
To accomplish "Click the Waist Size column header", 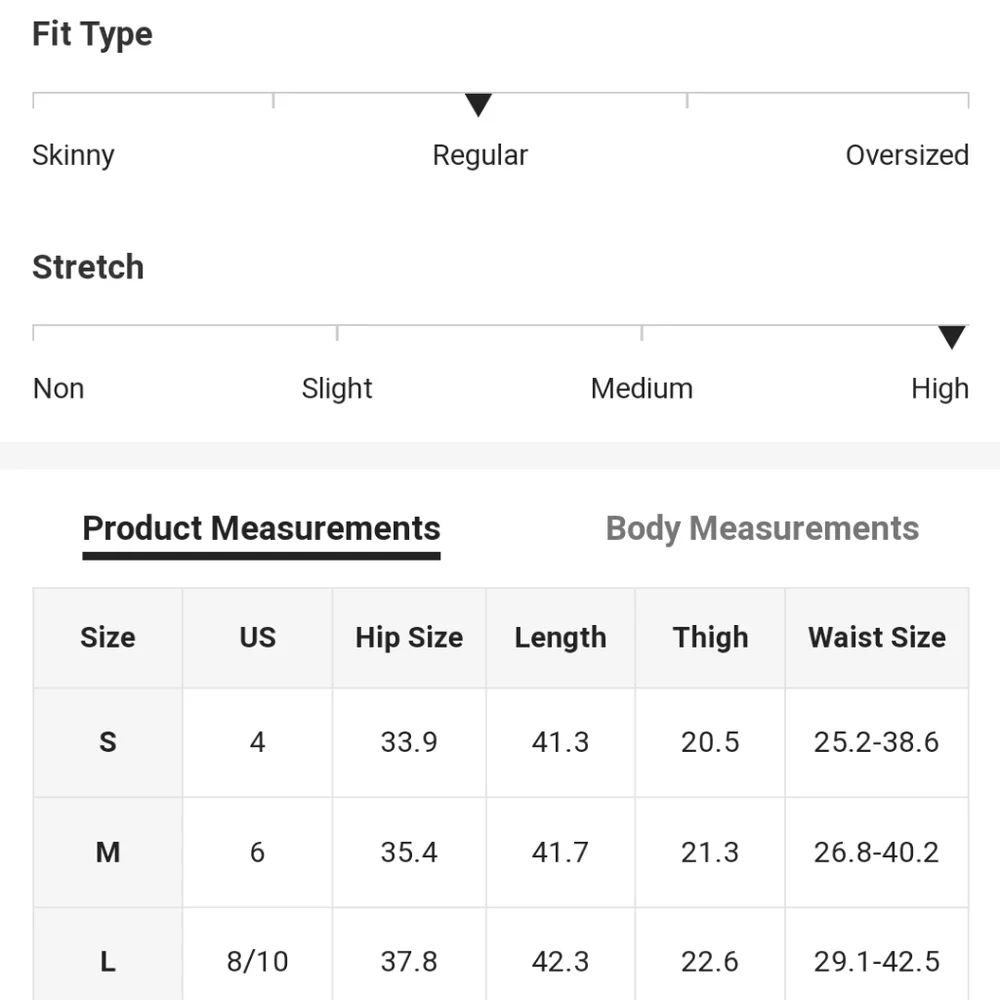I will 877,638.
